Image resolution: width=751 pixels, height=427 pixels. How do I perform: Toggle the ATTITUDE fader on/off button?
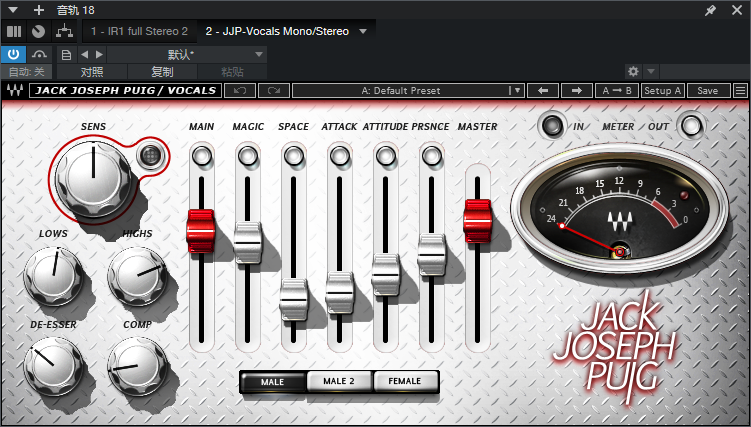click(x=386, y=156)
